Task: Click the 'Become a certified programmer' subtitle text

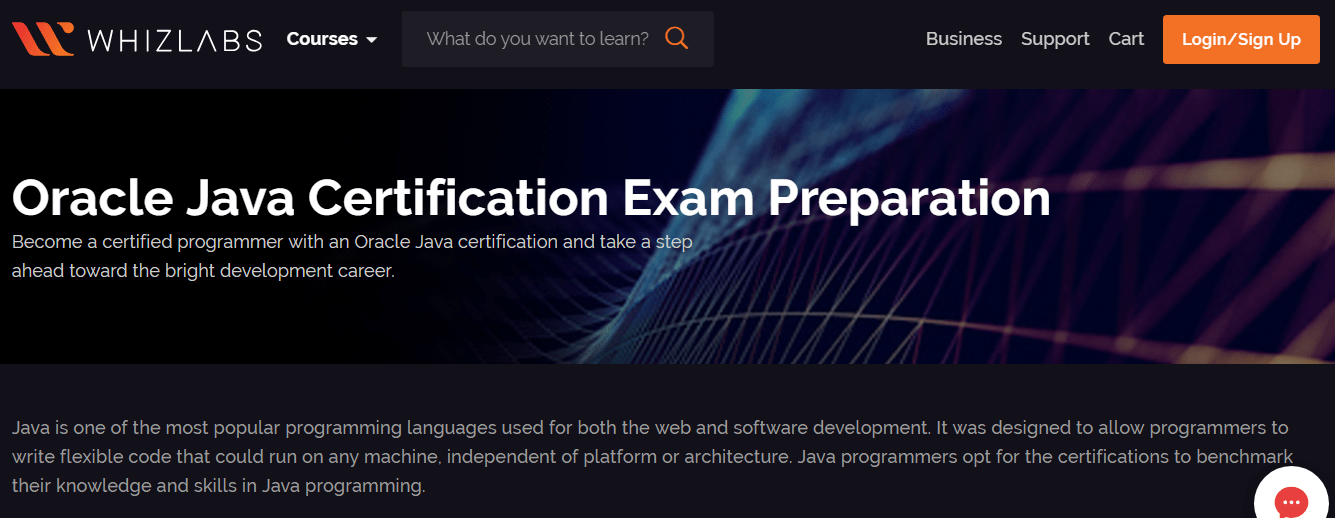Action: coord(352,256)
